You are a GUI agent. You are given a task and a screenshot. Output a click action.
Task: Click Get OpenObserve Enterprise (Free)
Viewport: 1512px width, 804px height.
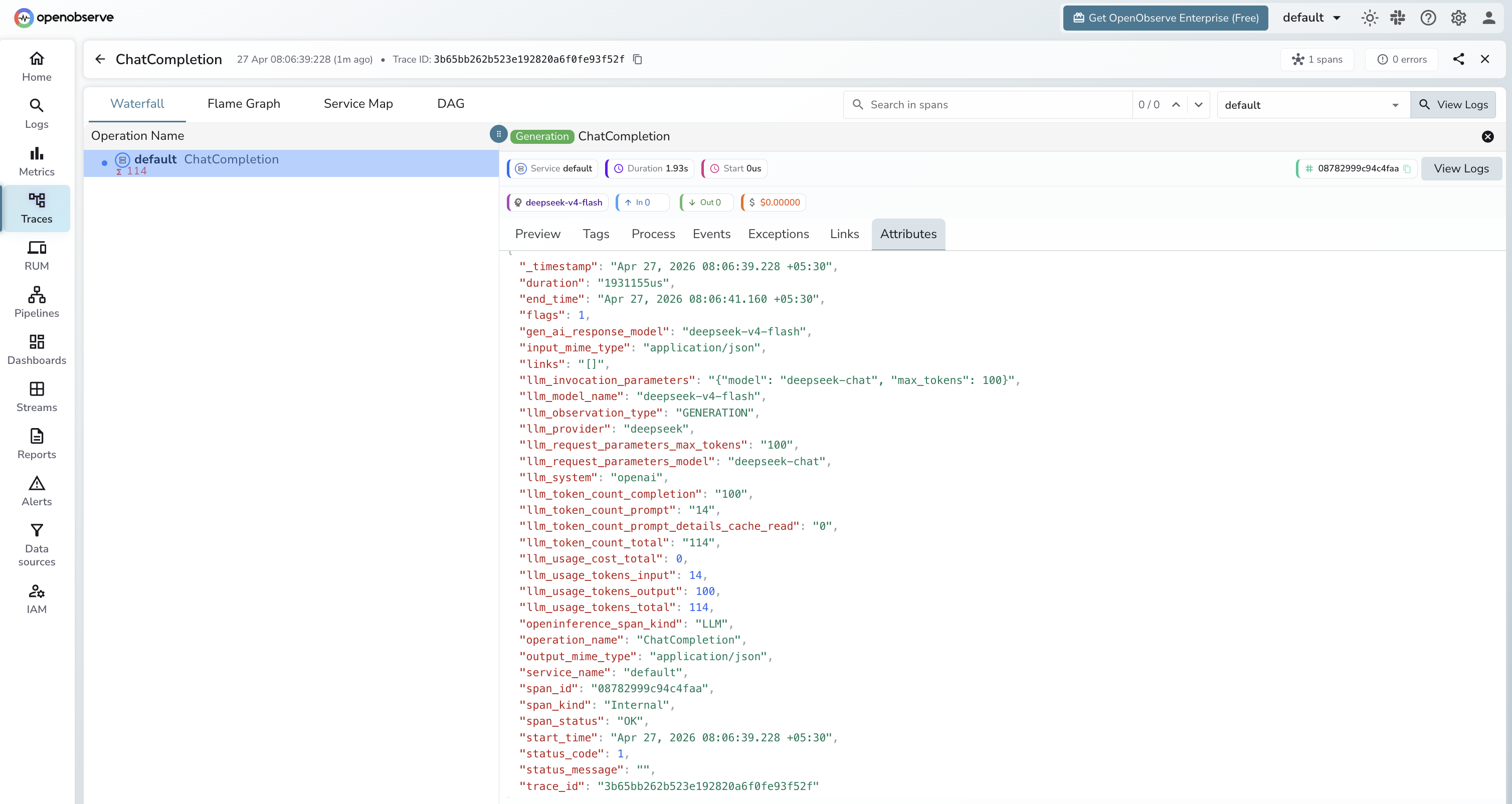coord(1165,18)
